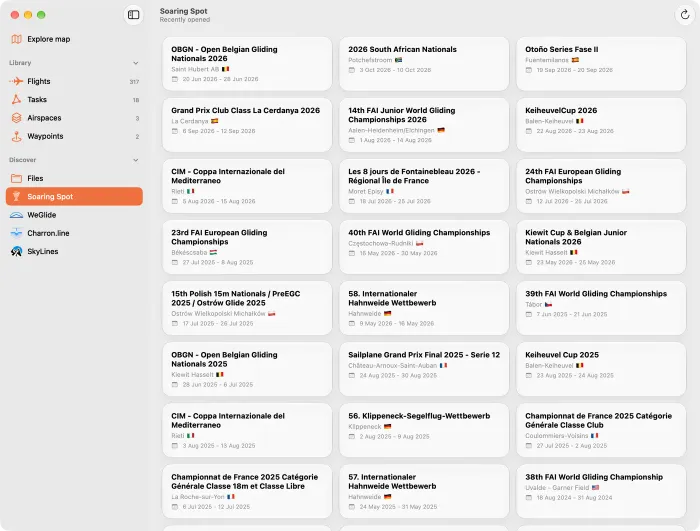Image resolution: width=700 pixels, height=531 pixels.
Task: Open 39th FAI World Gliding Championships
Action: [601, 308]
